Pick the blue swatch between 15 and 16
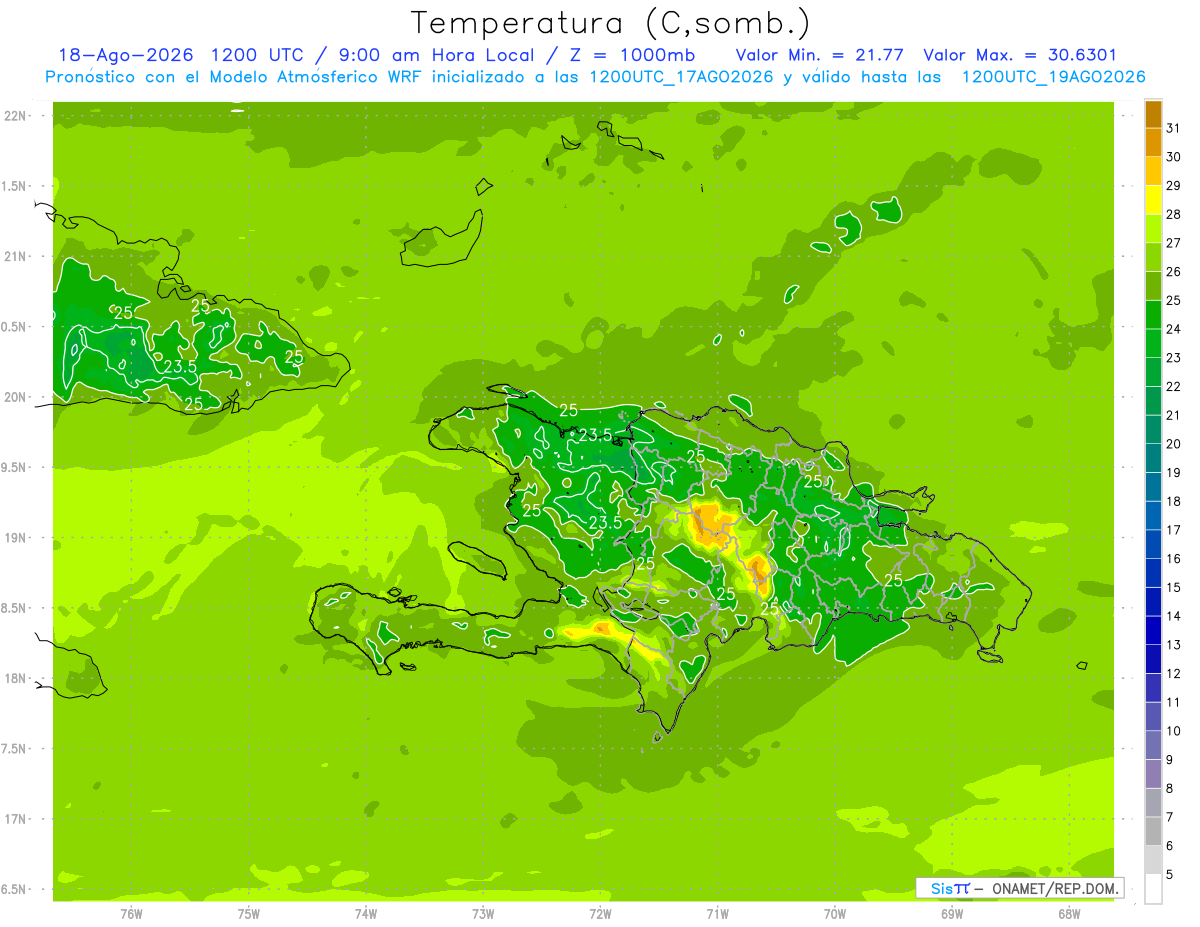 click(x=1153, y=573)
